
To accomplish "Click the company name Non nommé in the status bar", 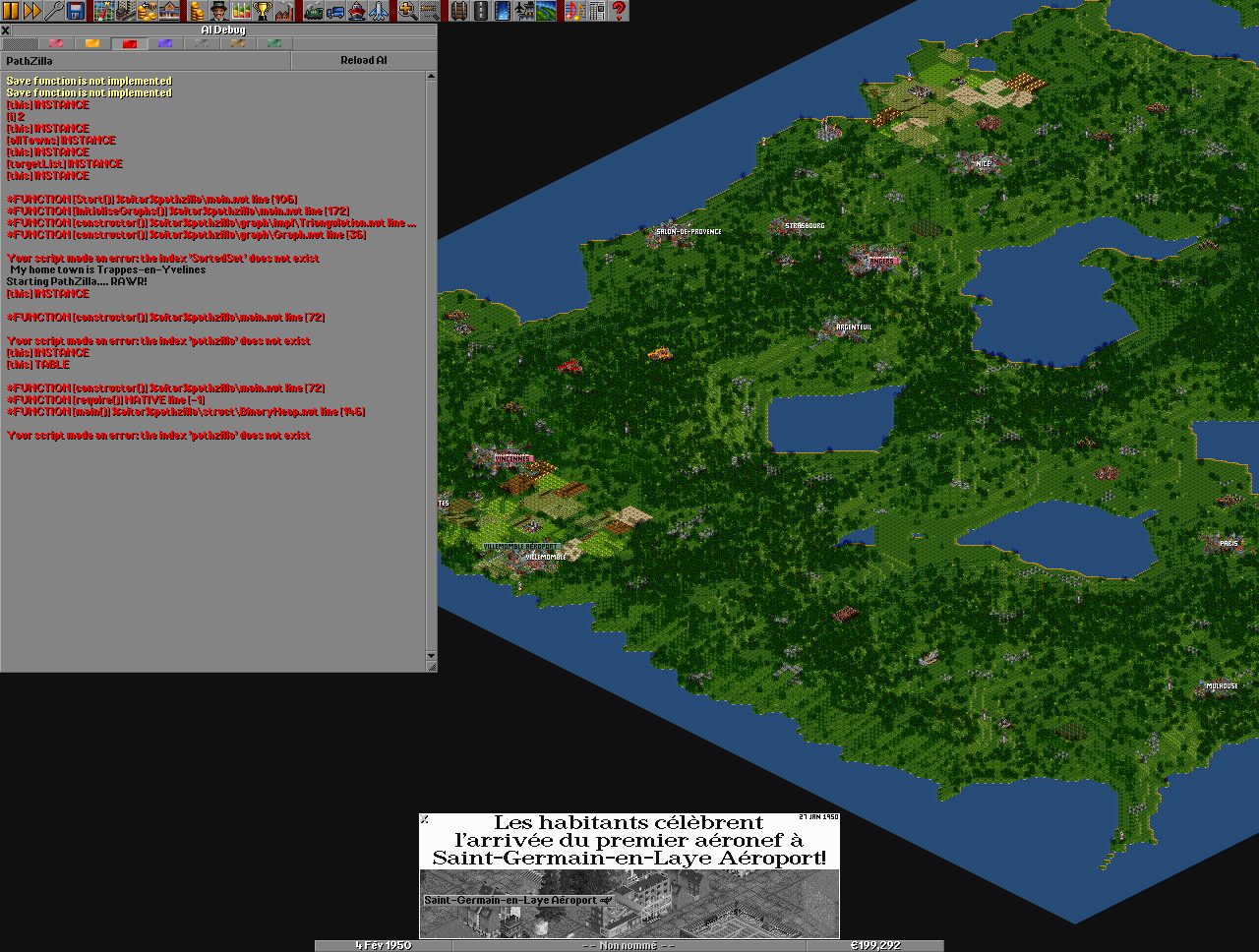I will point(629,945).
